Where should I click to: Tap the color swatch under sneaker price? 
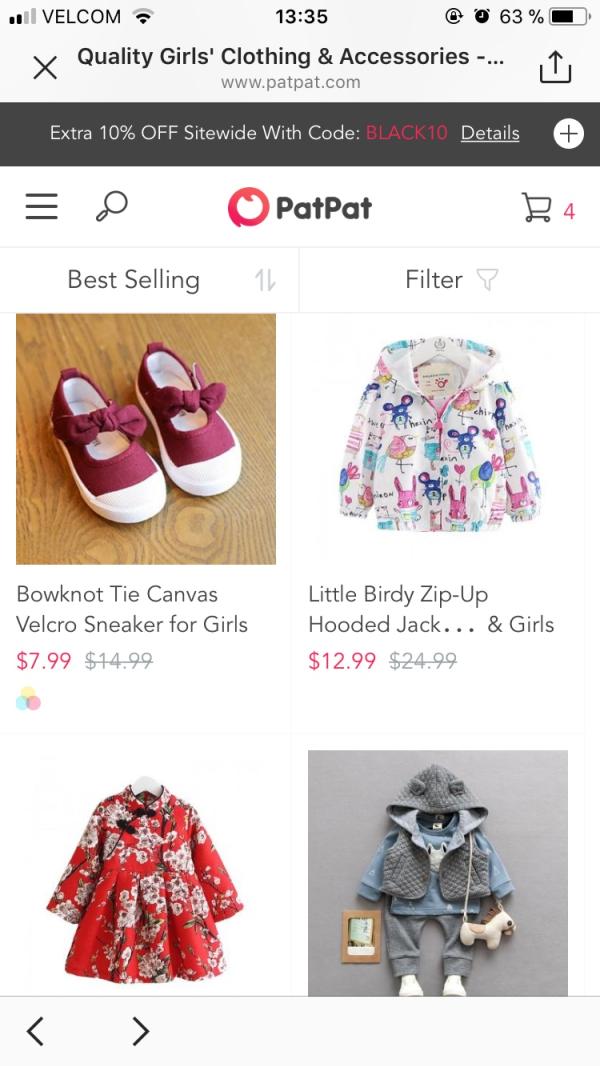pyautogui.click(x=29, y=699)
